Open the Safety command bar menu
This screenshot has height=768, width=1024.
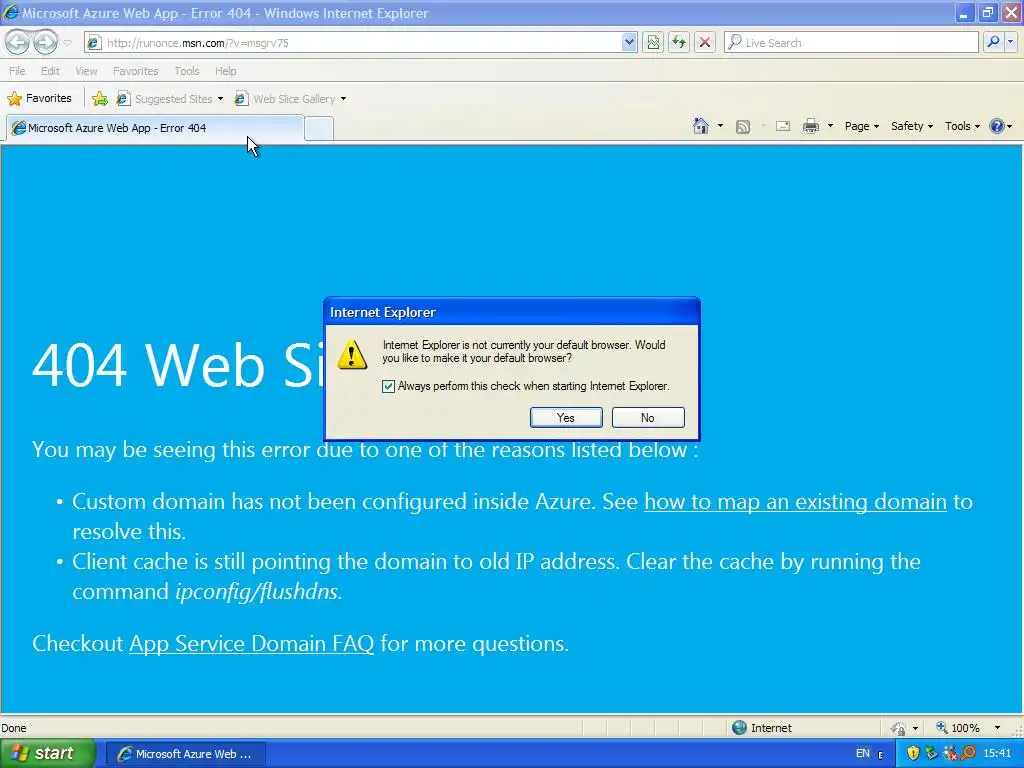coord(912,126)
